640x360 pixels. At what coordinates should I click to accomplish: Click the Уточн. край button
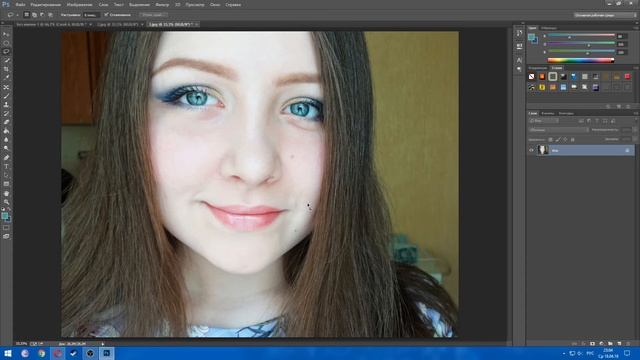tap(152, 15)
